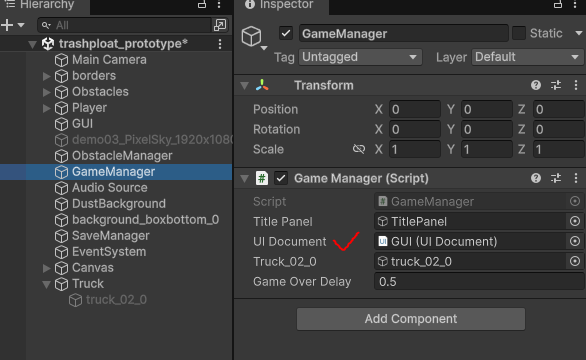Open Title Panel object picker
Image resolution: width=586 pixels, height=360 pixels.
(x=575, y=221)
